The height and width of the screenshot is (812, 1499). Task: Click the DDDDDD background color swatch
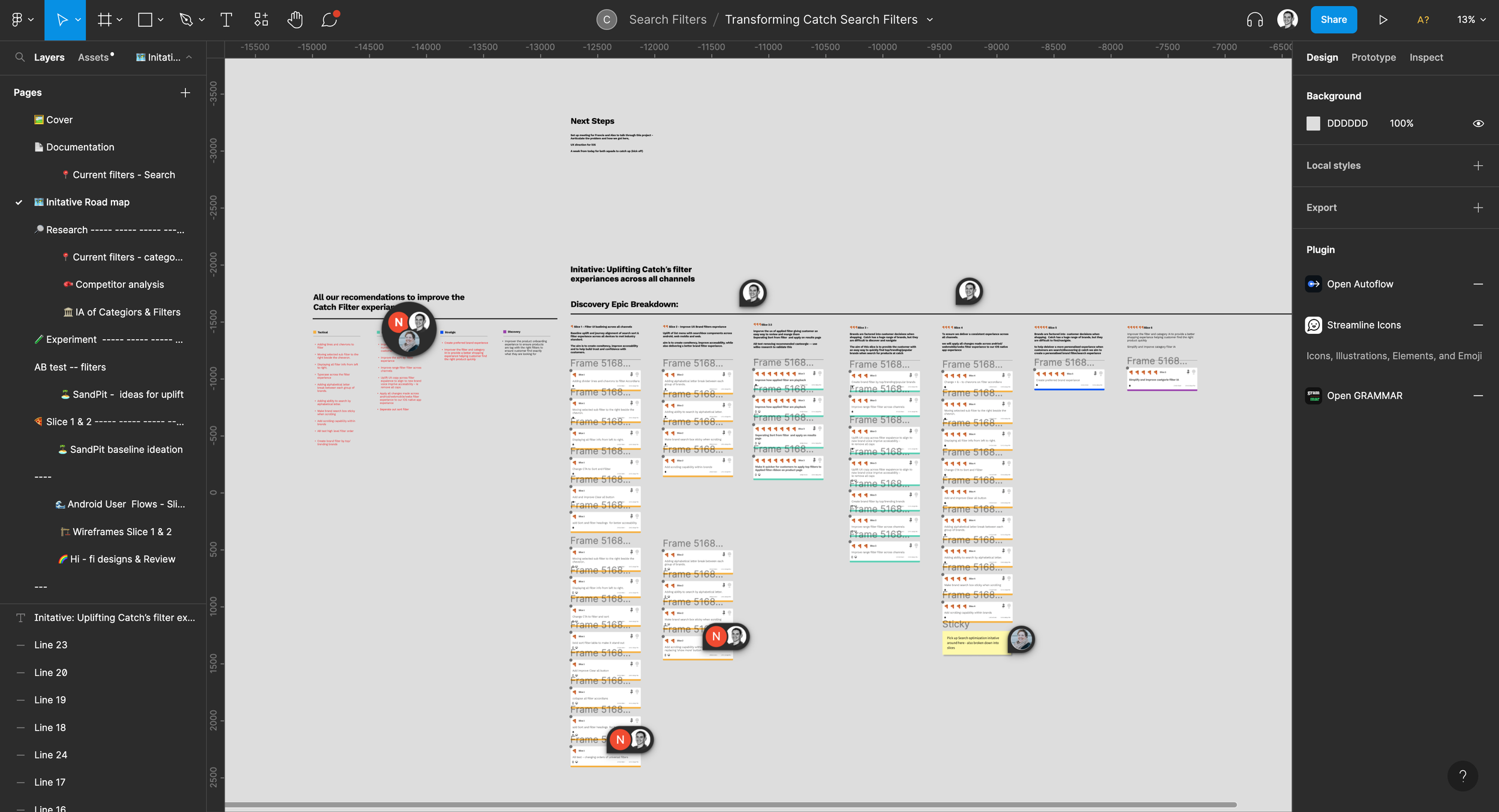tap(1313, 123)
